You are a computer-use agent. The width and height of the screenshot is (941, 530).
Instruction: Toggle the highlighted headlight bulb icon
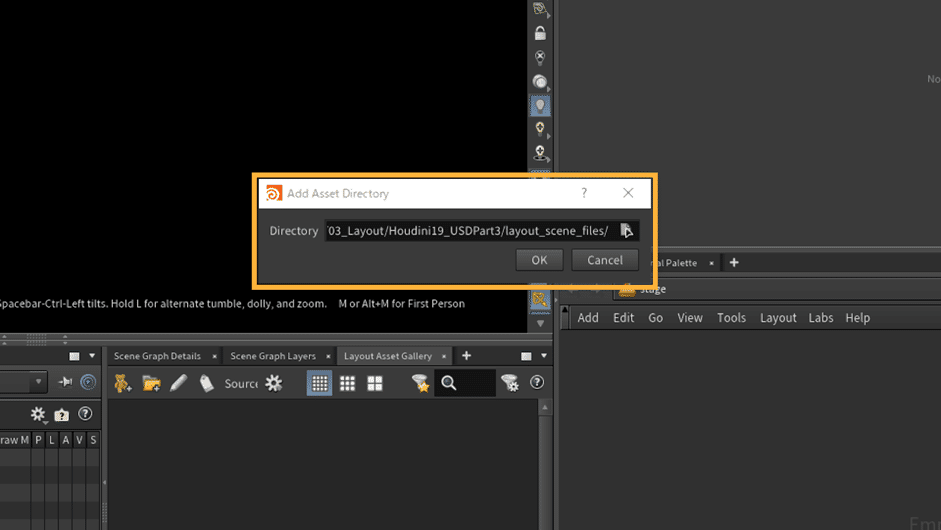540,106
